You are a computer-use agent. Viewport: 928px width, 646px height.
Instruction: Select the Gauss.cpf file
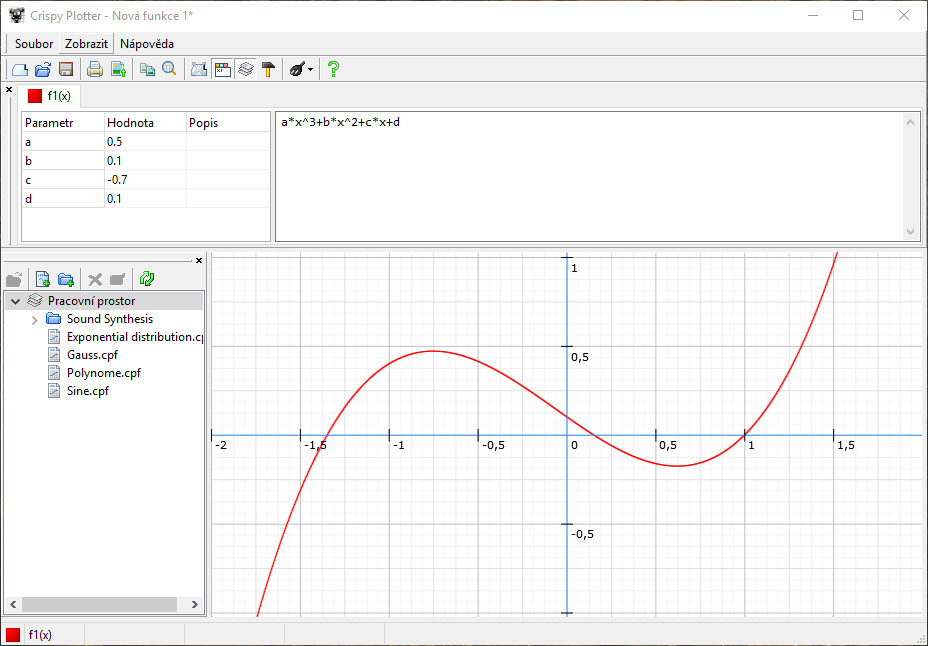click(x=93, y=355)
